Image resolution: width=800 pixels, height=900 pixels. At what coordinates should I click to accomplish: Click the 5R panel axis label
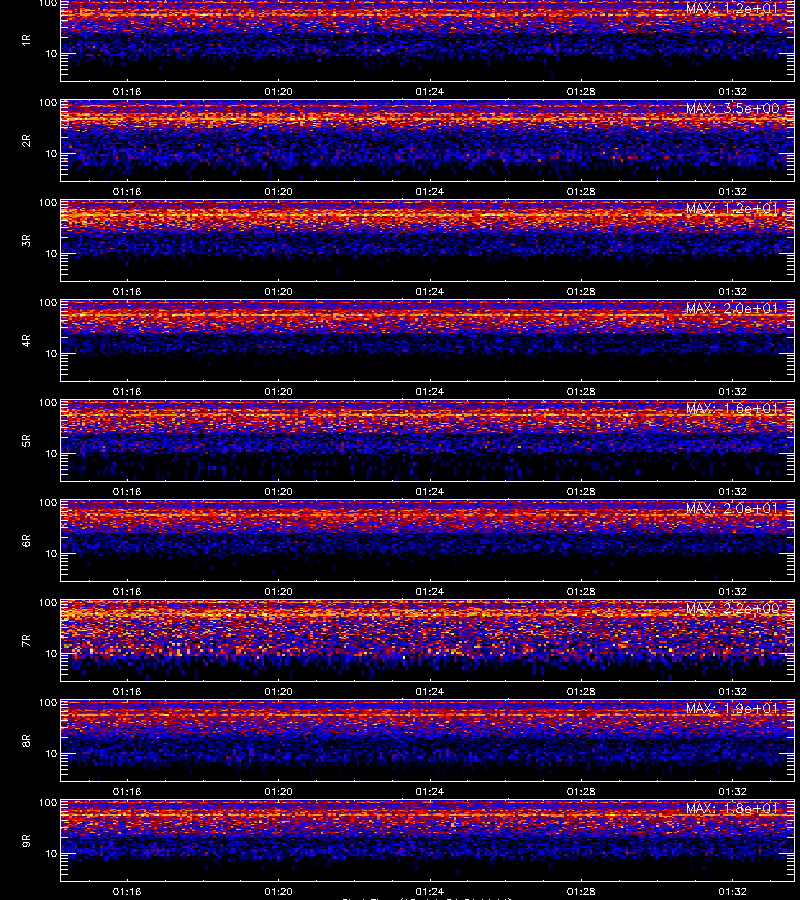tap(26, 440)
